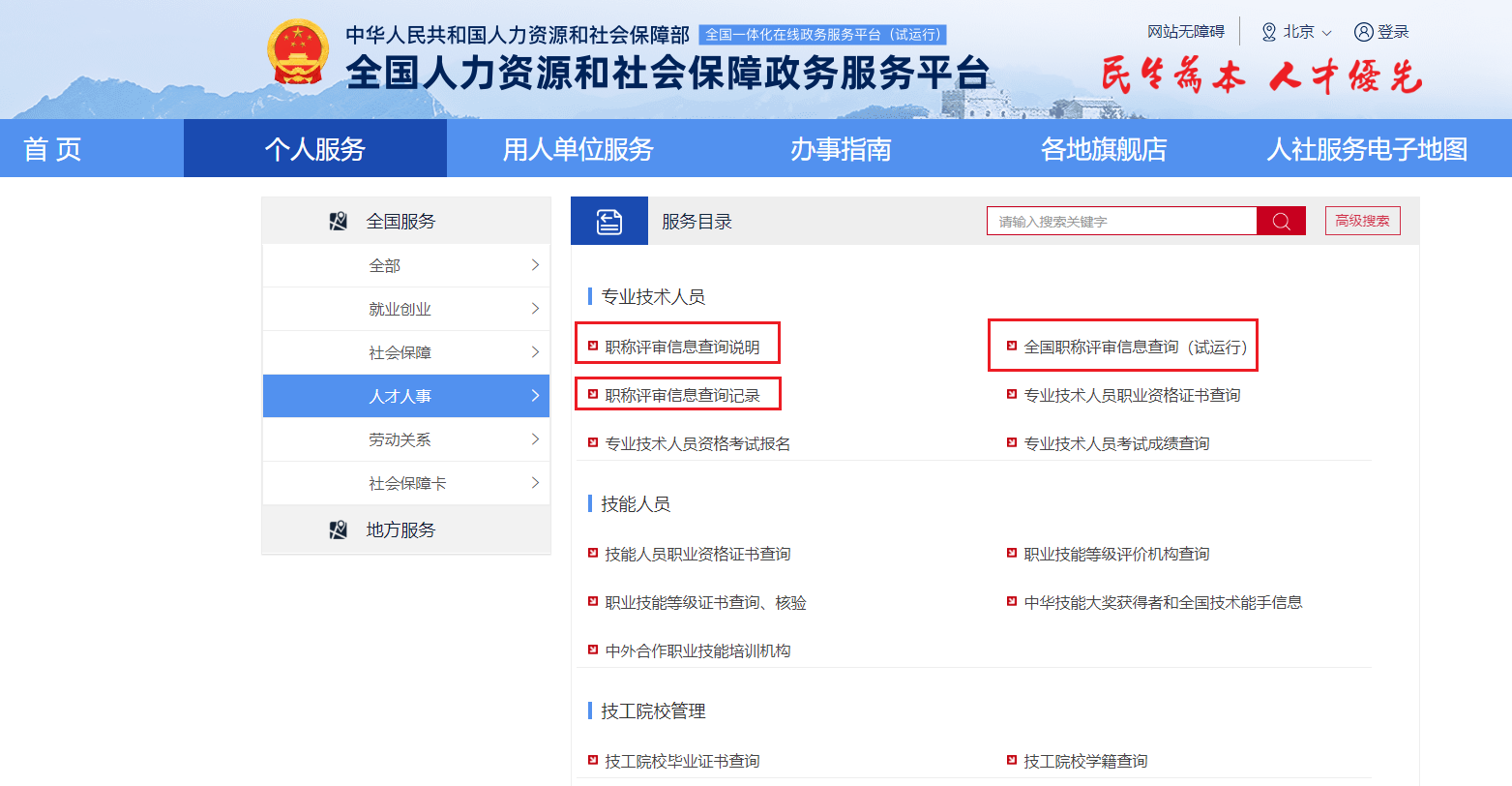
Task: Click the map icon beside 全国服务
Action: pos(338,222)
